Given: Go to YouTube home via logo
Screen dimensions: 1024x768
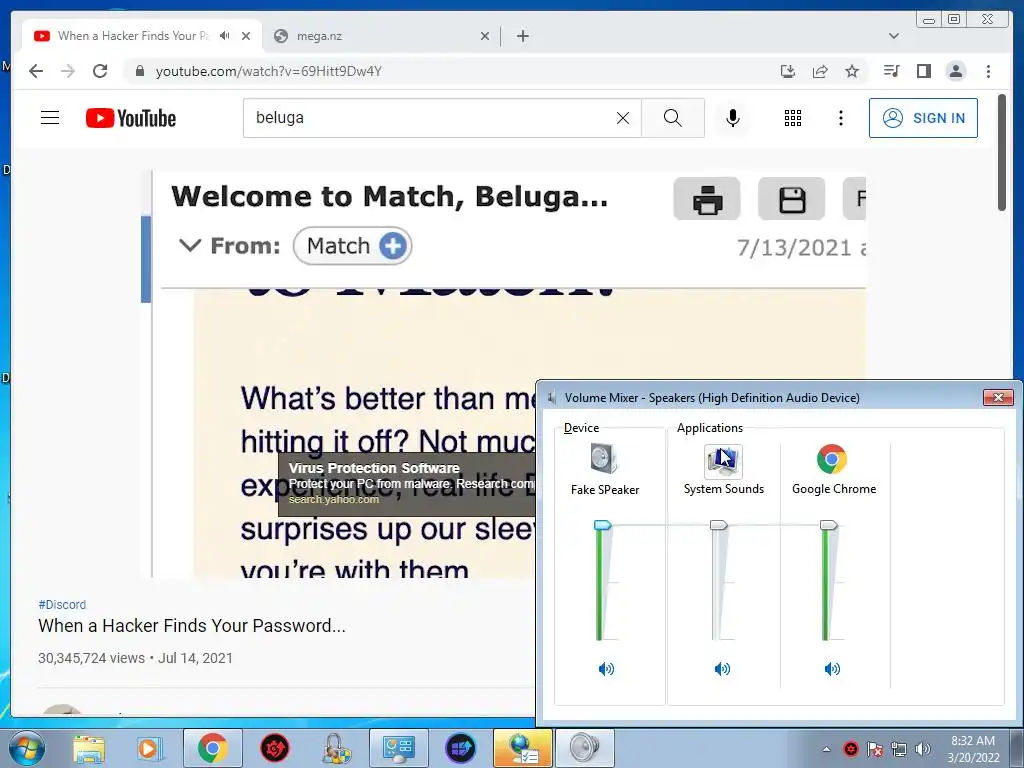Looking at the screenshot, I should pos(131,118).
